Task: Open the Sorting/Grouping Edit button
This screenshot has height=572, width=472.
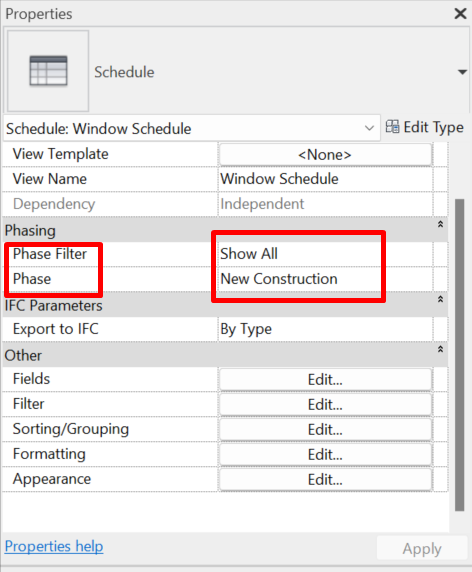Action: point(325,429)
